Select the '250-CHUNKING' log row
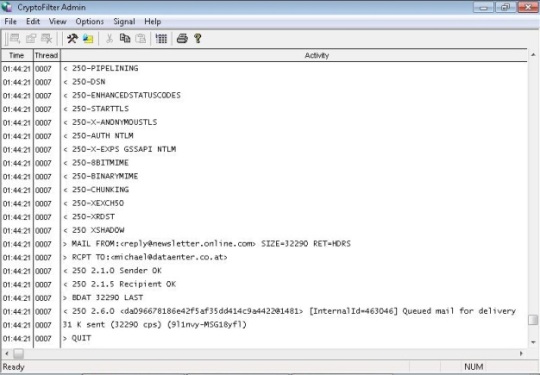Image resolution: width=540 pixels, height=375 pixels. pyautogui.click(x=264, y=190)
